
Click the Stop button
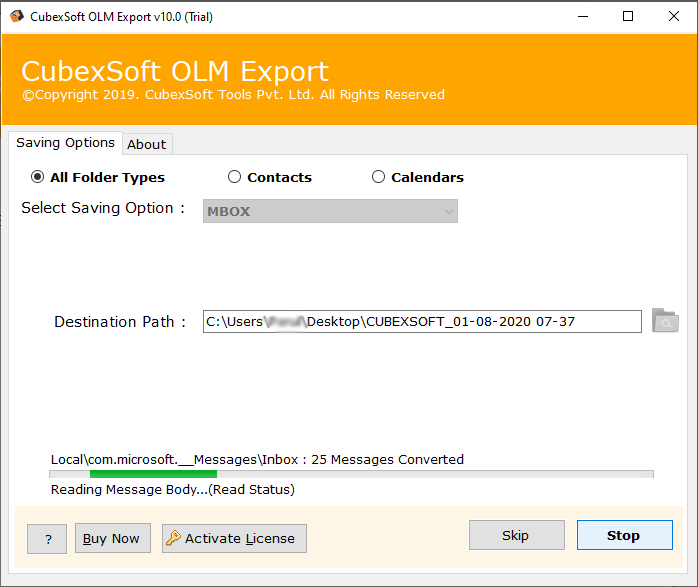click(x=625, y=535)
